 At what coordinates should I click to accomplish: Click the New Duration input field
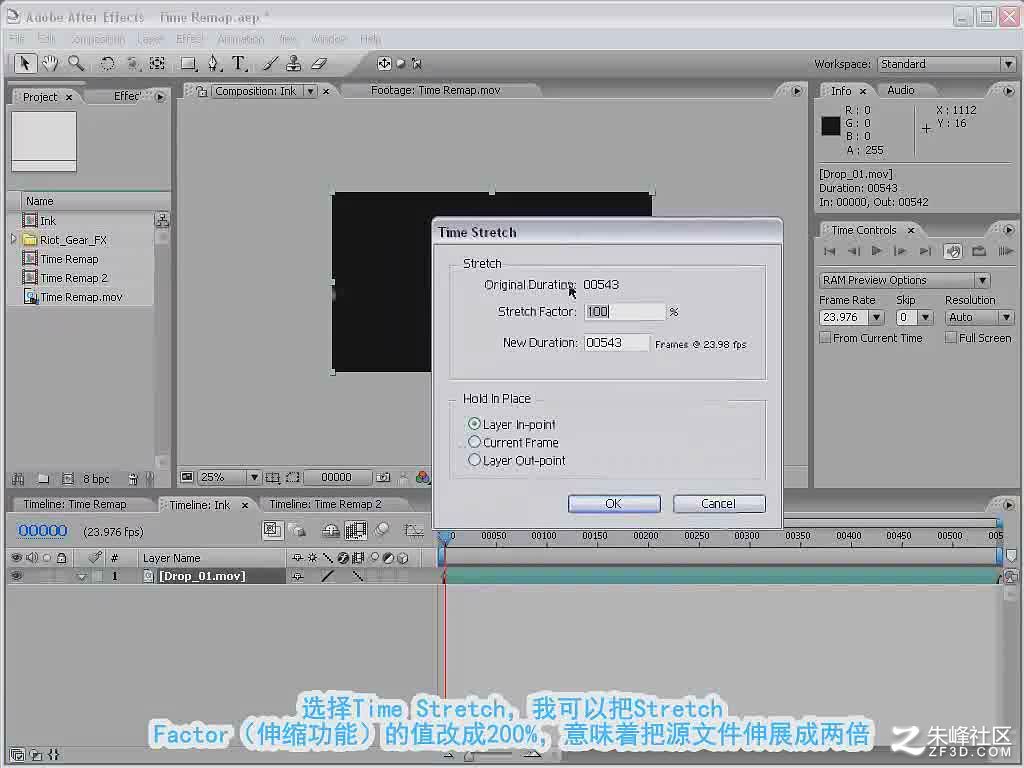(616, 343)
